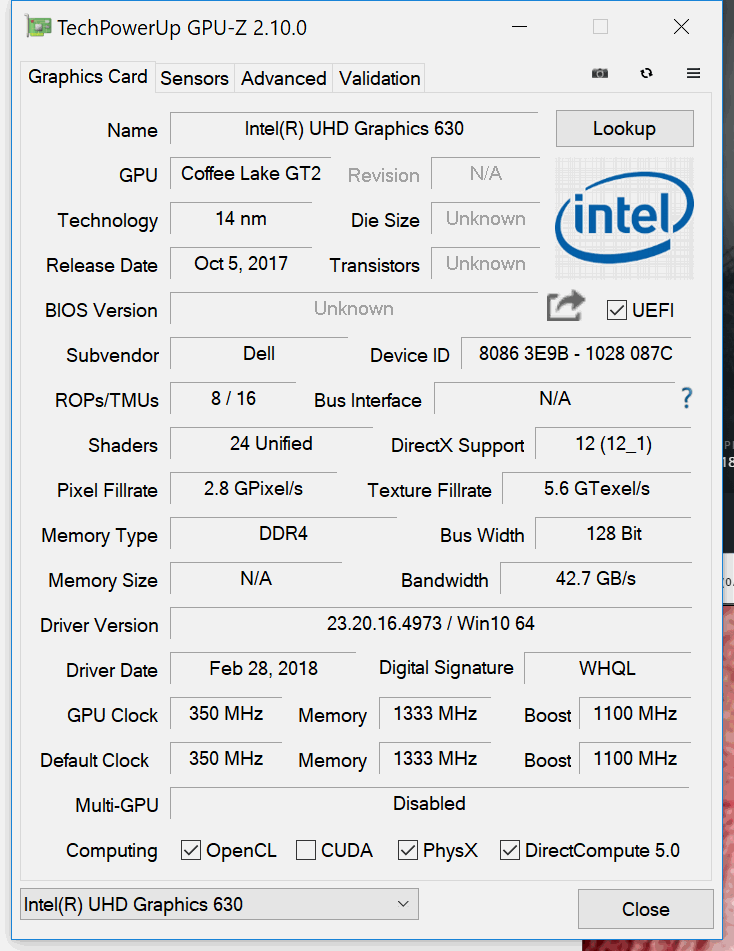Click the screenshot camera icon
The image size is (734, 951).
pos(599,74)
